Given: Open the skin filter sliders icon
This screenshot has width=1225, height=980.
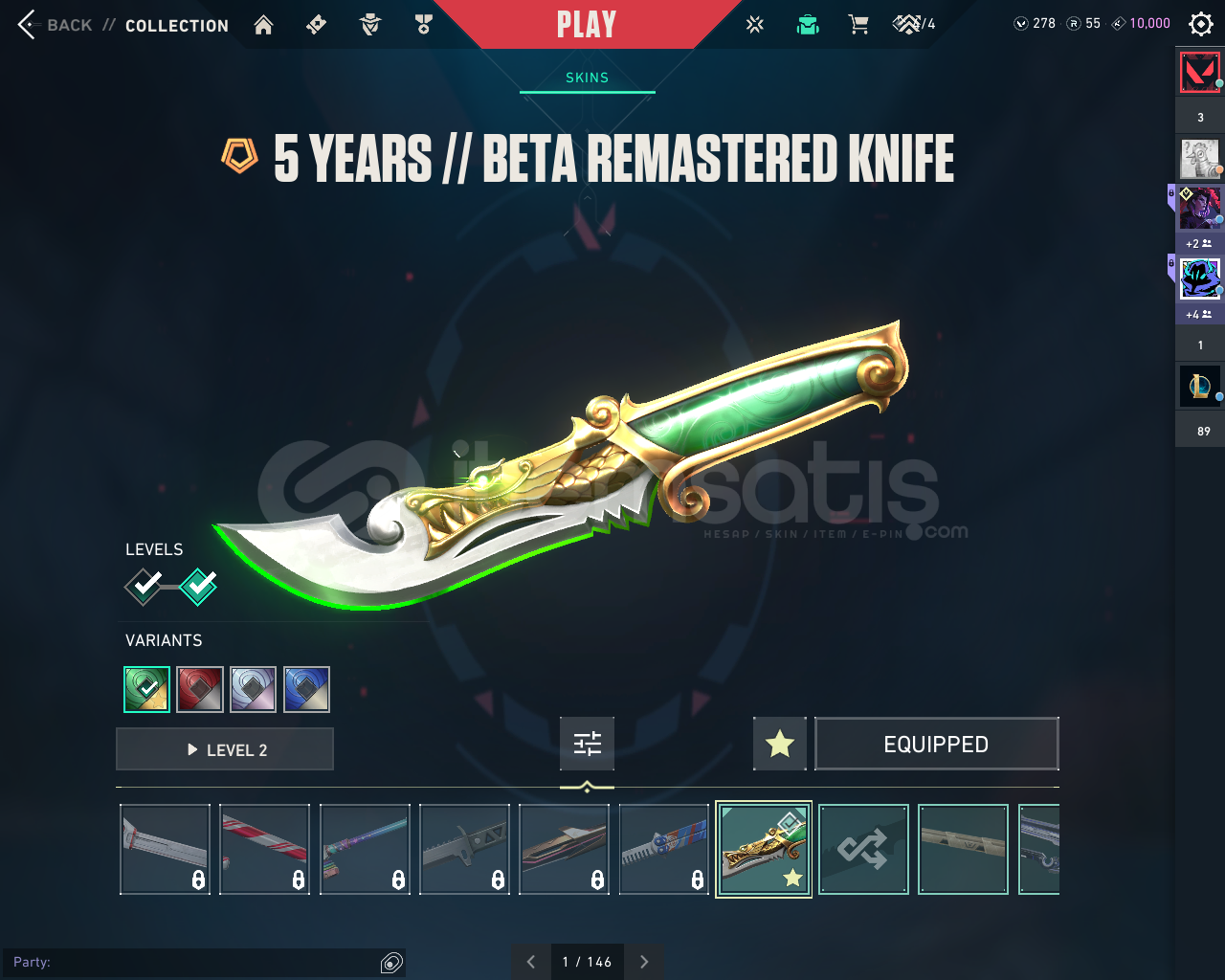Looking at the screenshot, I should (587, 744).
